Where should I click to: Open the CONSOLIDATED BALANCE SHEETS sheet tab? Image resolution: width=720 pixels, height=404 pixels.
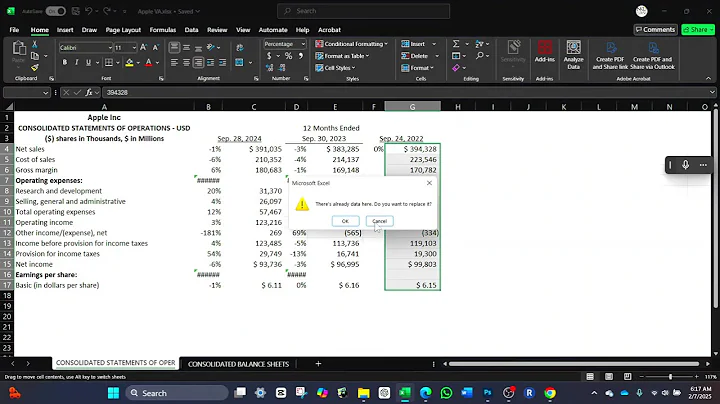(238, 364)
